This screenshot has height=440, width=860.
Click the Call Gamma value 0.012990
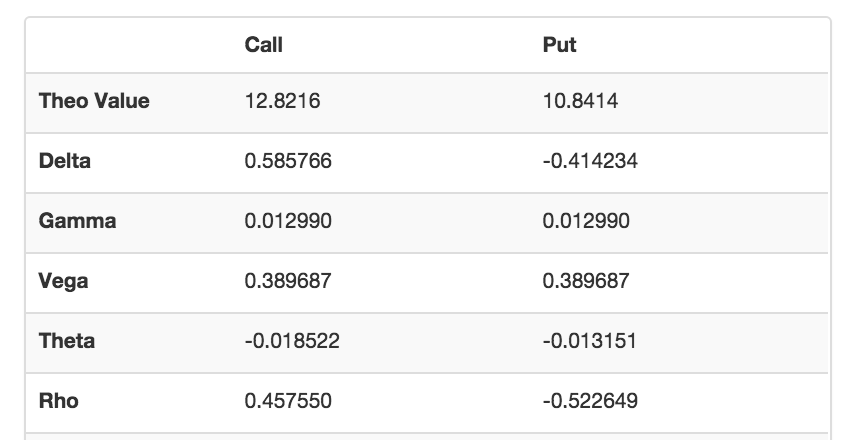tap(288, 221)
